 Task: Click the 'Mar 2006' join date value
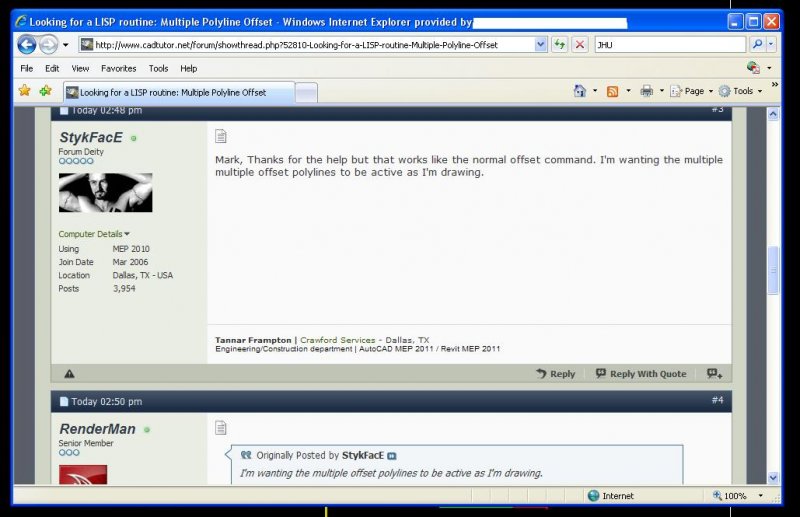click(130, 262)
